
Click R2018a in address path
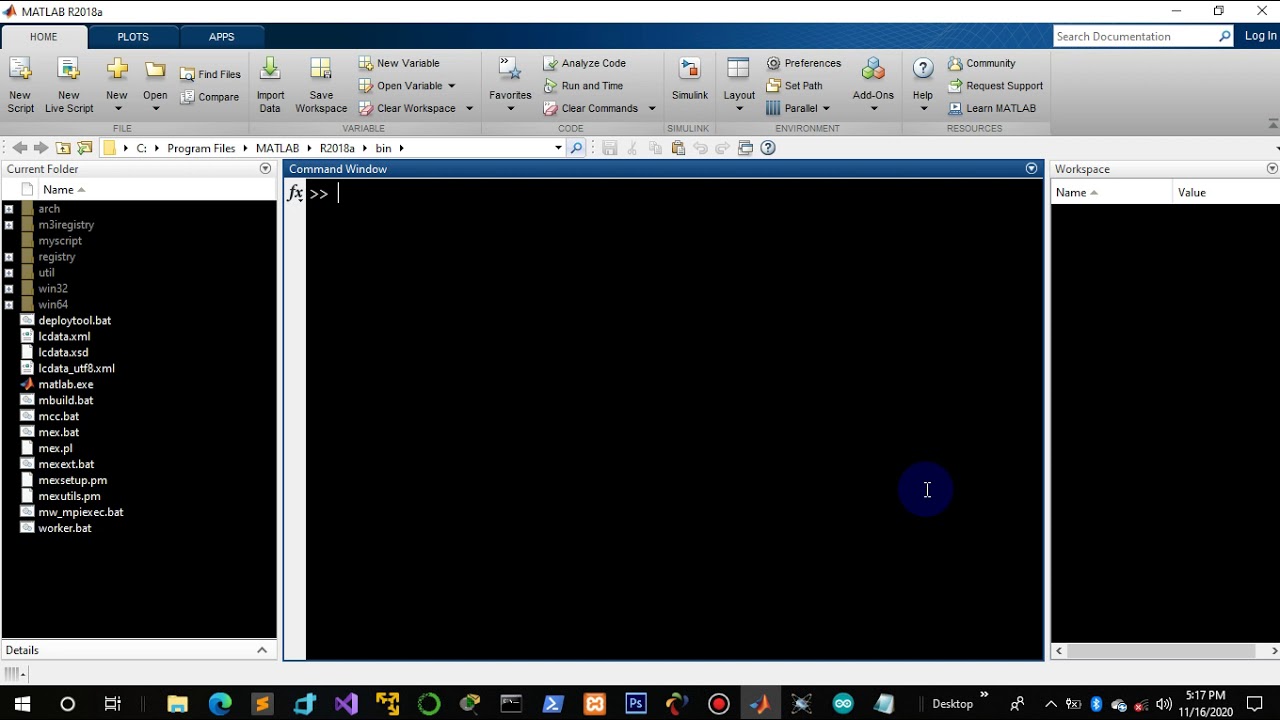pos(337,148)
